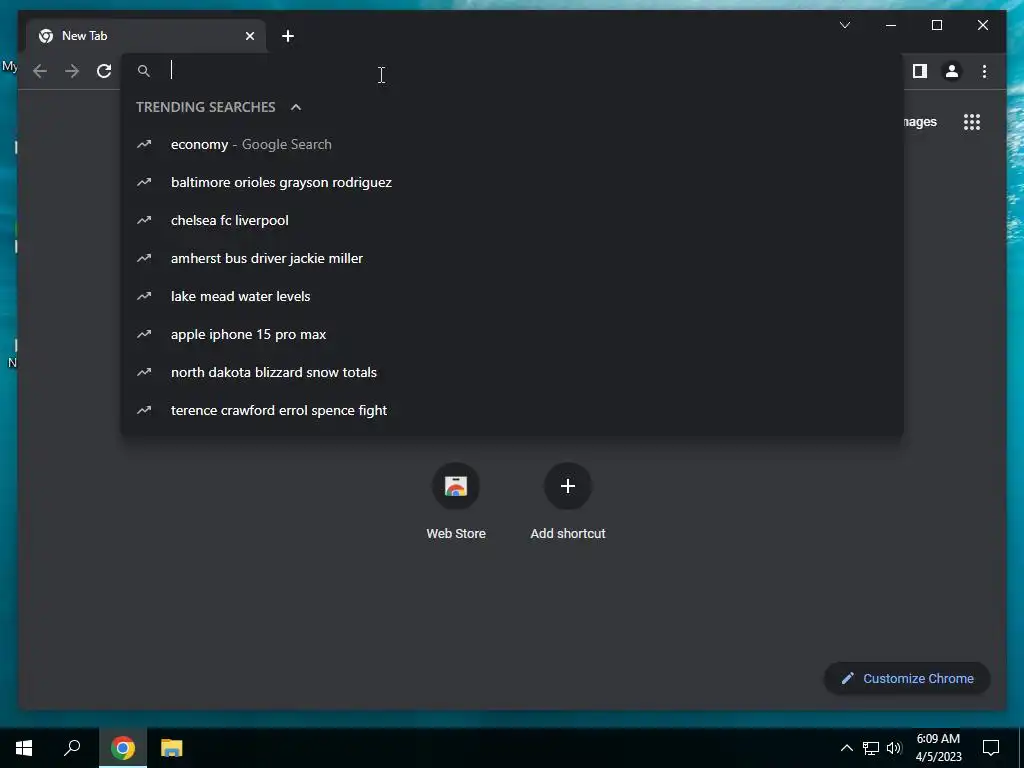The image size is (1024, 768).
Task: Open the Web Store shortcut
Action: tap(456, 502)
